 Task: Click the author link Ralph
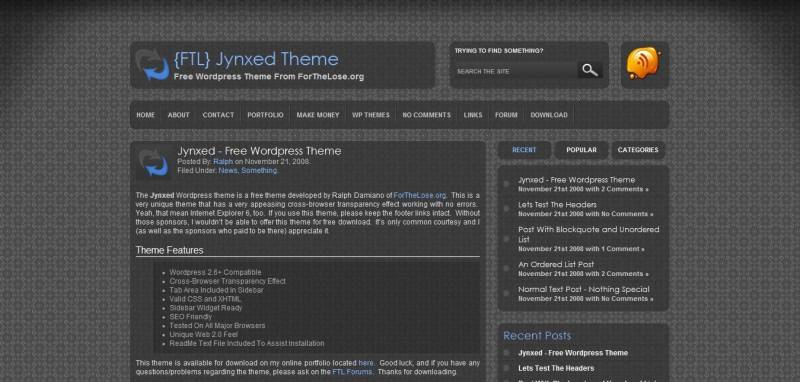coord(223,162)
